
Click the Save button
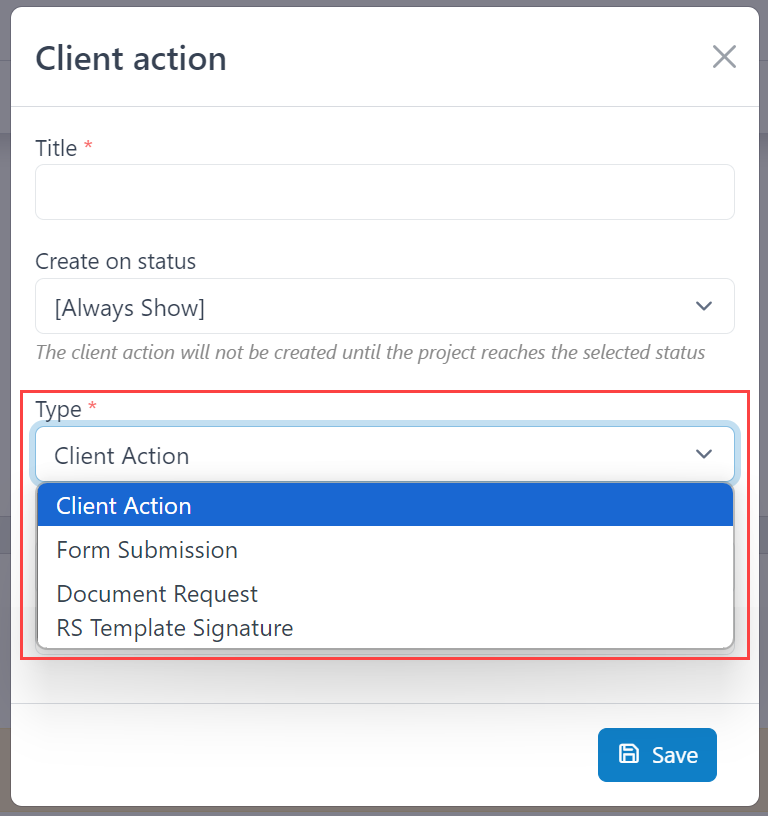(657, 755)
